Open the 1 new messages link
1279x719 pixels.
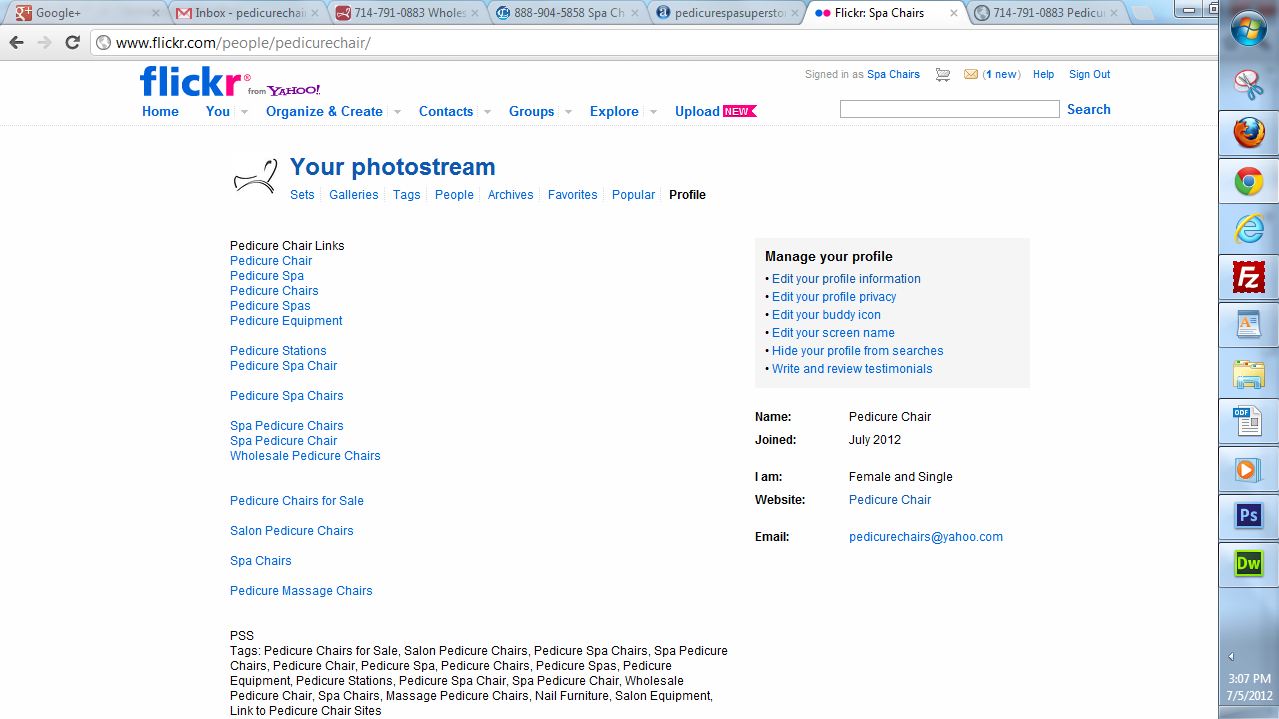pos(1001,74)
